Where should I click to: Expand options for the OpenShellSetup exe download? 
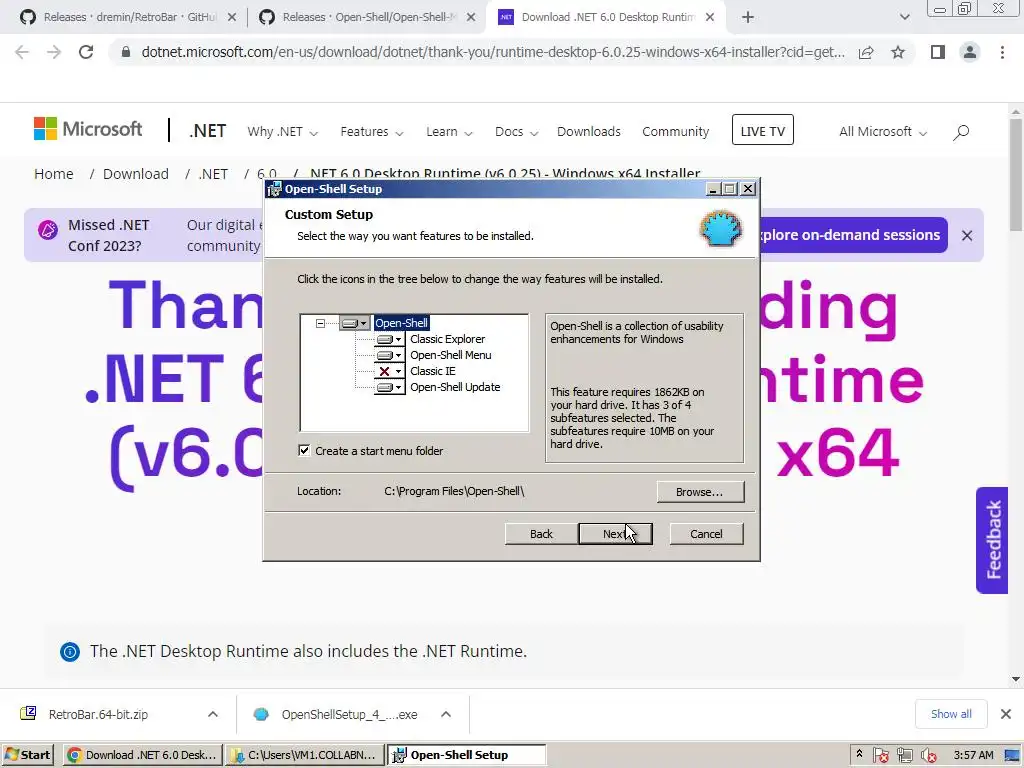tap(446, 714)
